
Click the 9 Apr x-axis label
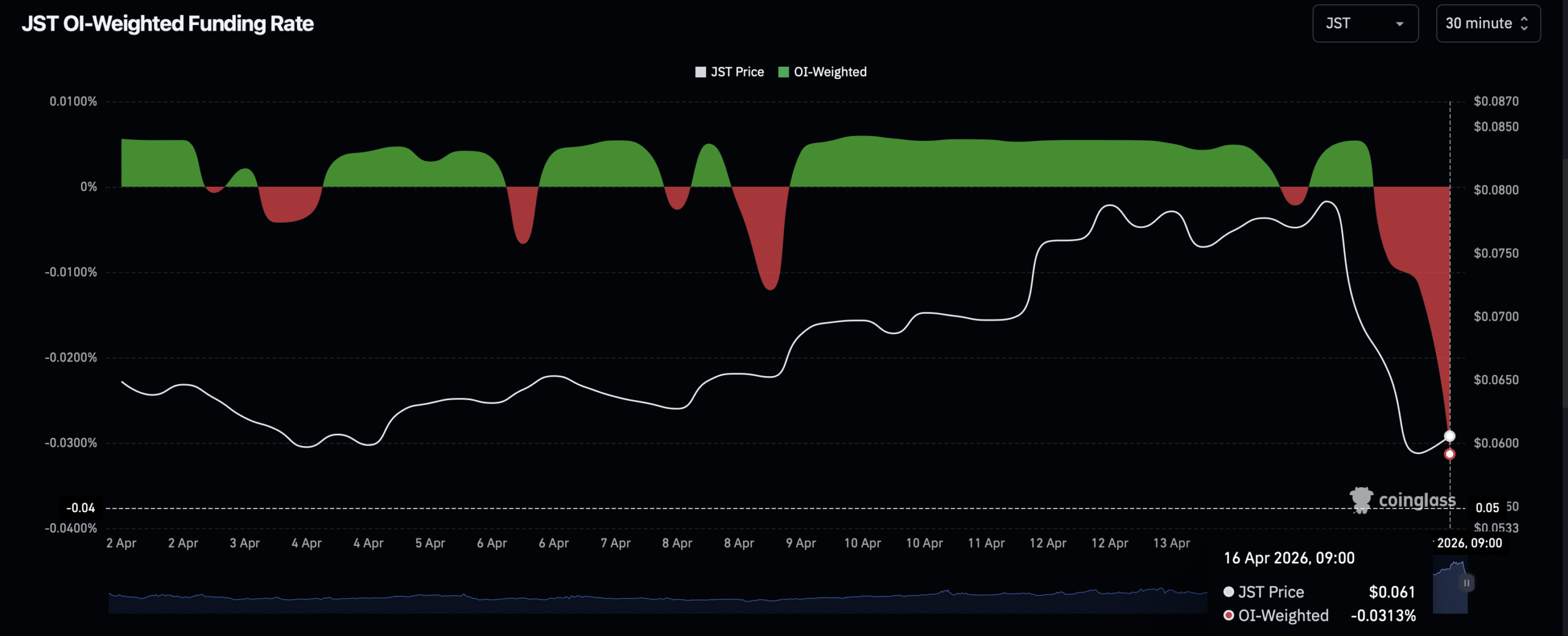point(801,543)
